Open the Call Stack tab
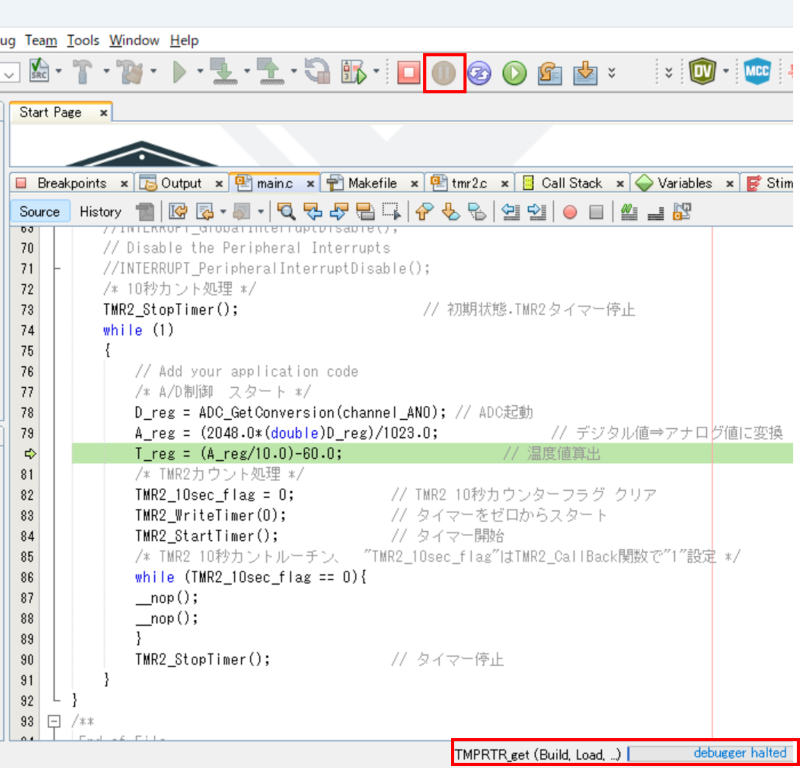Viewport: 800px width, 768px height. click(571, 183)
